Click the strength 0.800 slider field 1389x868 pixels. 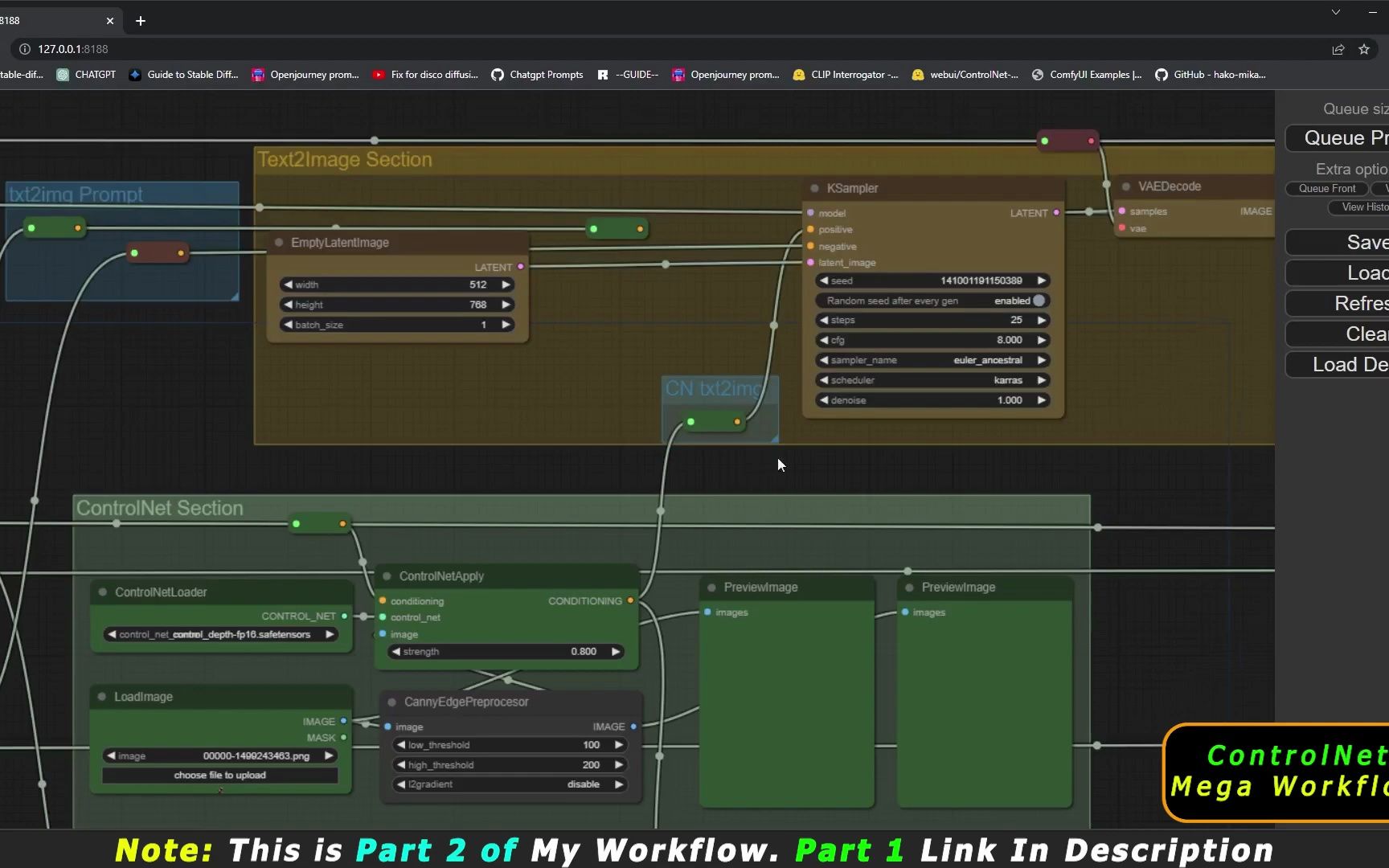(x=506, y=652)
